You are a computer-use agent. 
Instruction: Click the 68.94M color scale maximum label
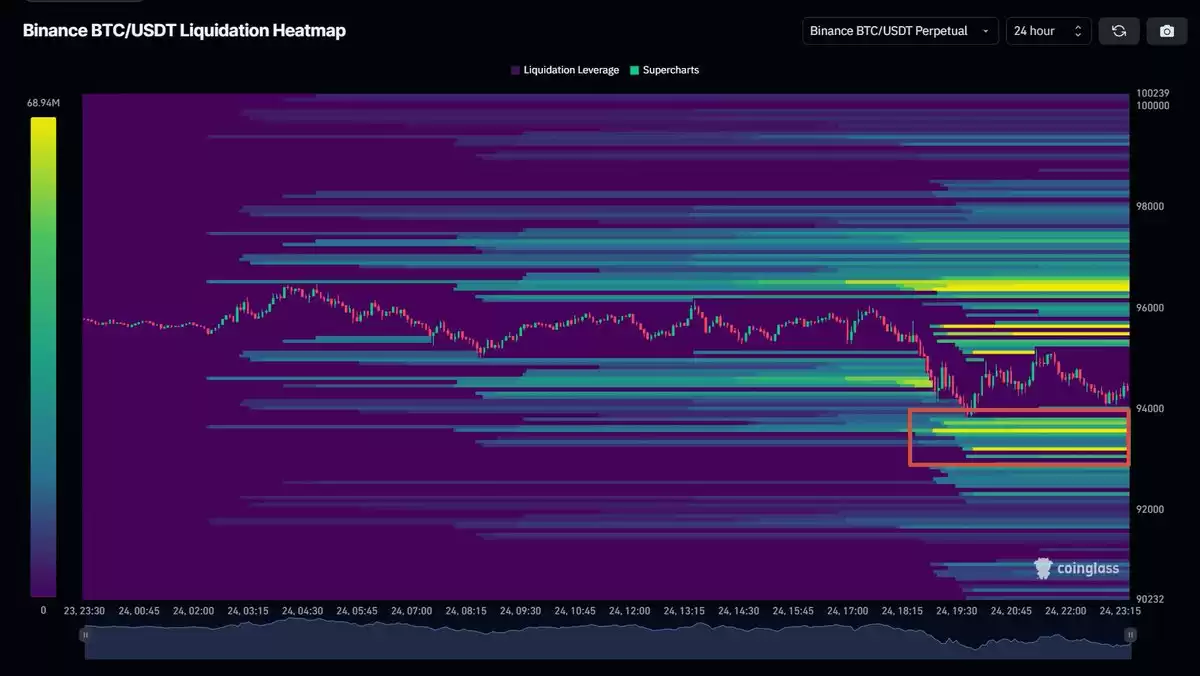[x=44, y=103]
